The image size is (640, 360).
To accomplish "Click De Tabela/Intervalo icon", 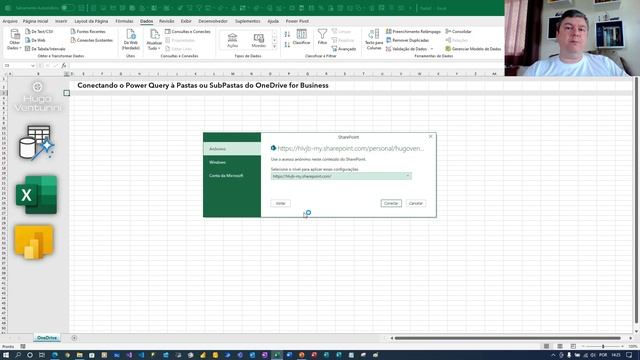I will (x=28, y=49).
